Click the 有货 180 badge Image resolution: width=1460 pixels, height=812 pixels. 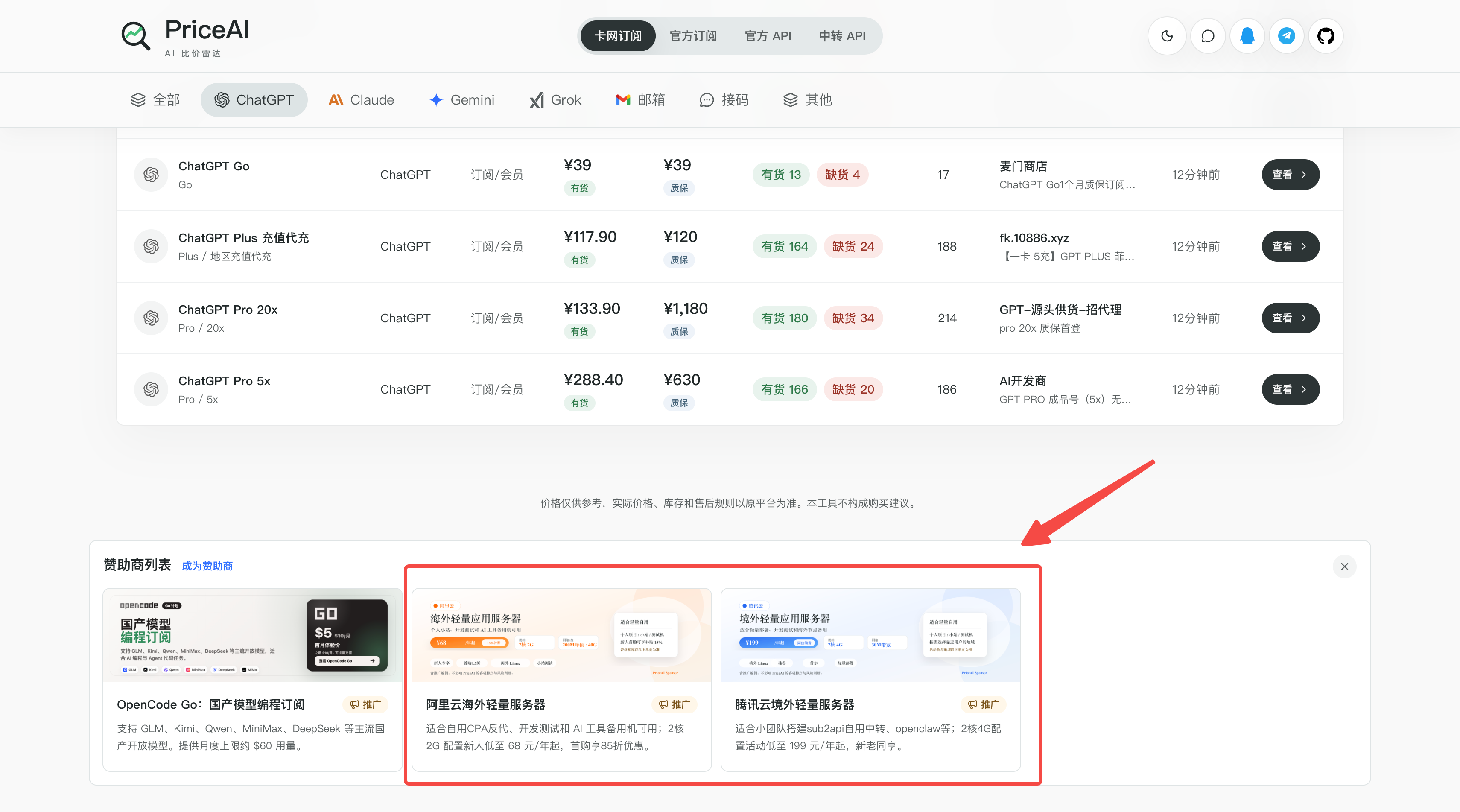click(784, 318)
